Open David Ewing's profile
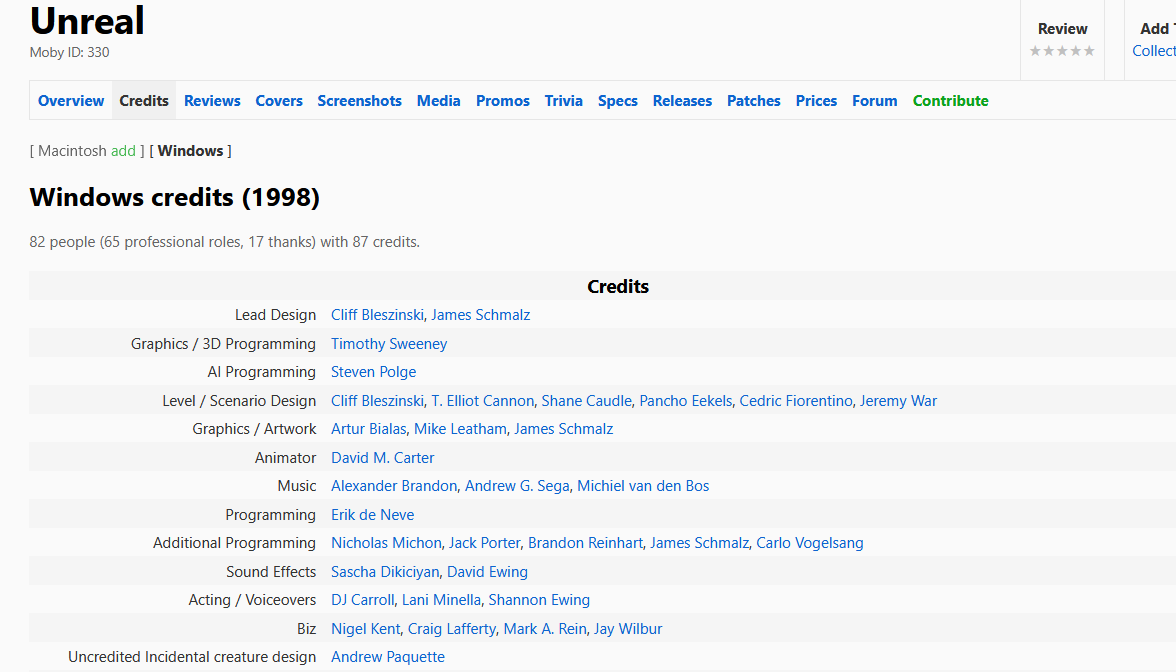Viewport: 1176px width, 672px height. point(488,572)
